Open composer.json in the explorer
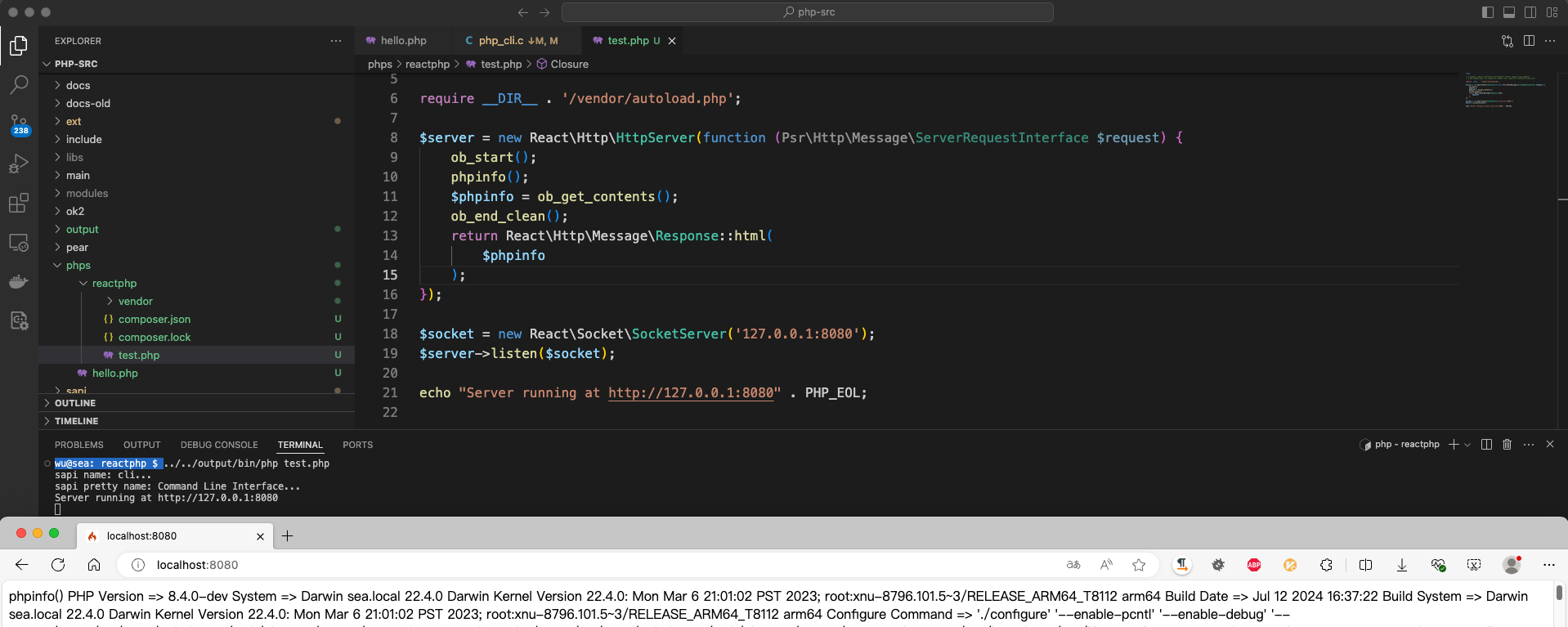Viewport: 1568px width, 627px height. (154, 320)
